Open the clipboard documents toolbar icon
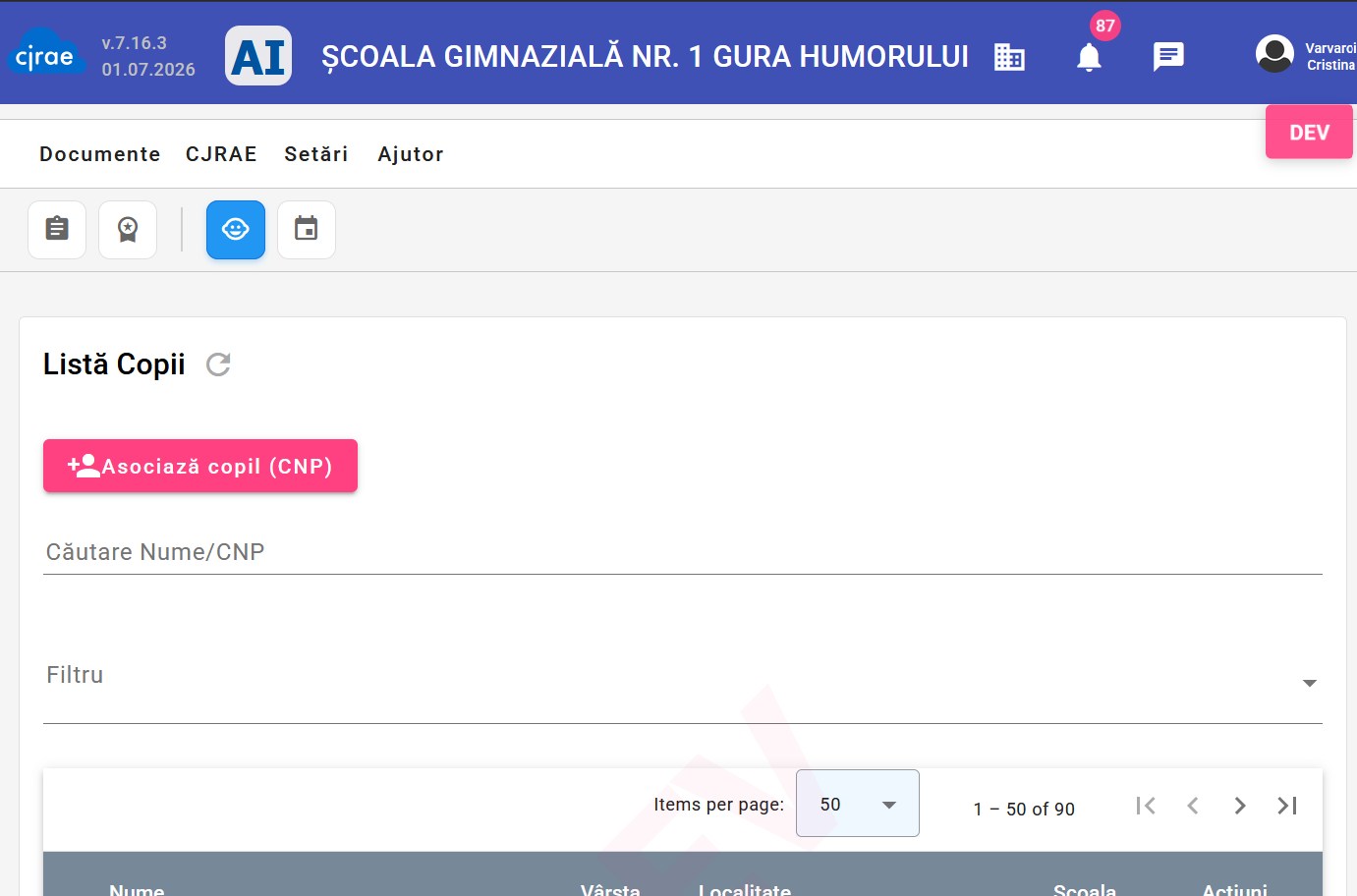Image resolution: width=1357 pixels, height=896 pixels. [x=57, y=230]
